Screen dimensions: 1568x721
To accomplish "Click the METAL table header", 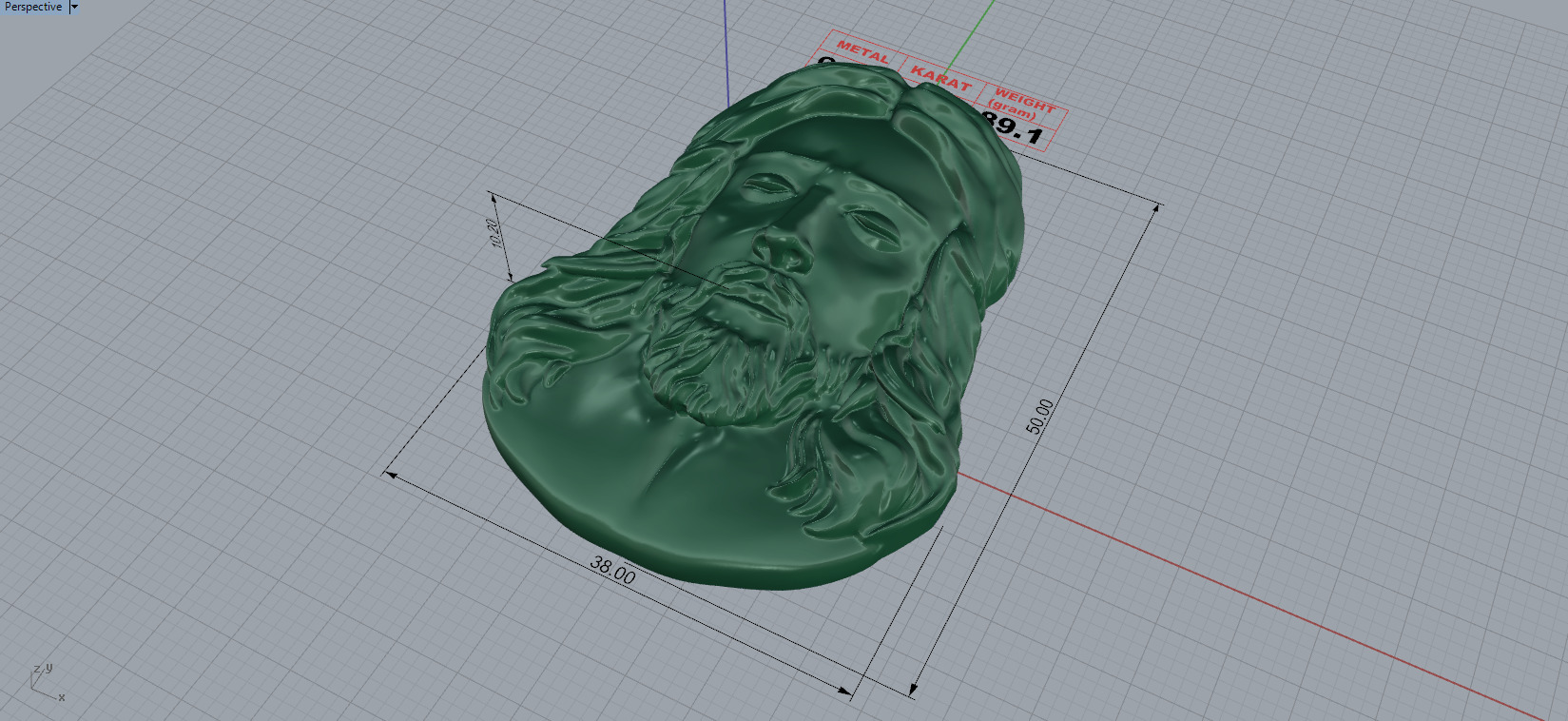I will tap(862, 51).
